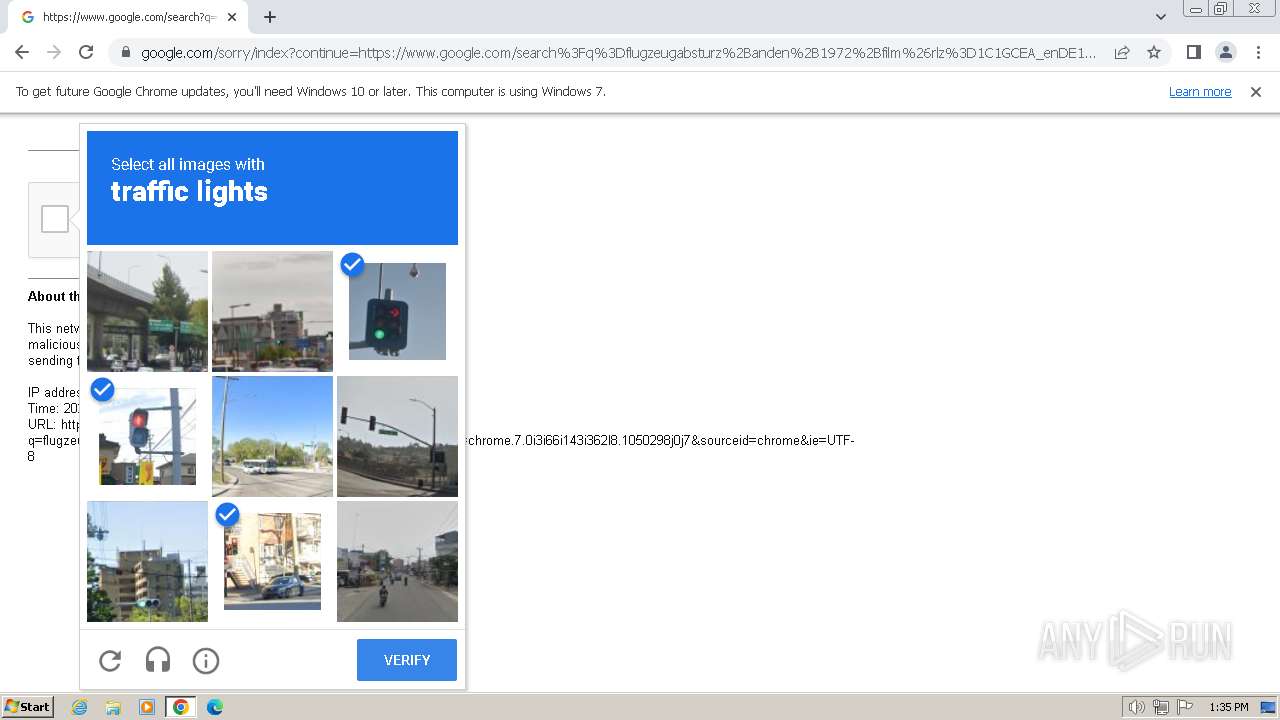
Task: Open the Chrome profile menu
Action: point(1226,52)
